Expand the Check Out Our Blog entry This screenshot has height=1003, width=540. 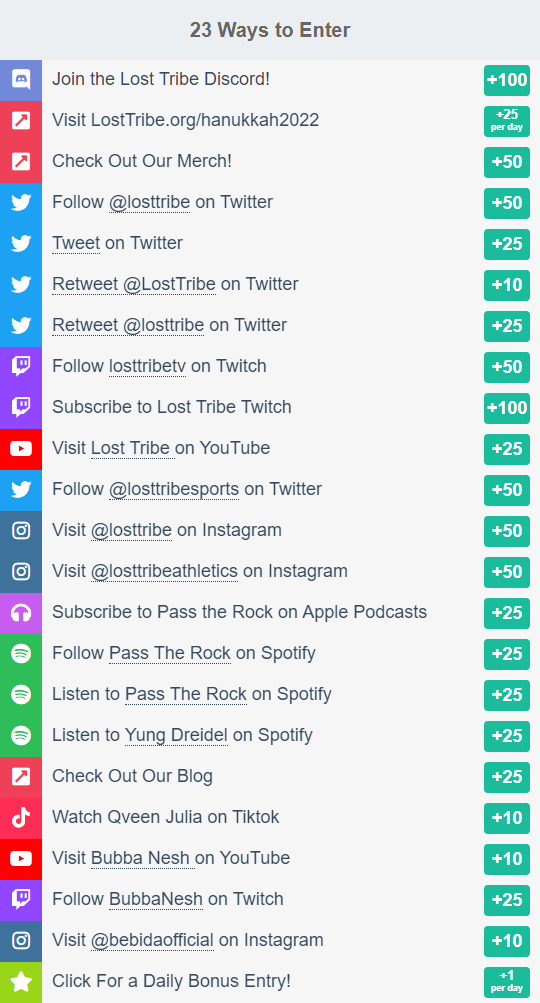click(x=270, y=777)
